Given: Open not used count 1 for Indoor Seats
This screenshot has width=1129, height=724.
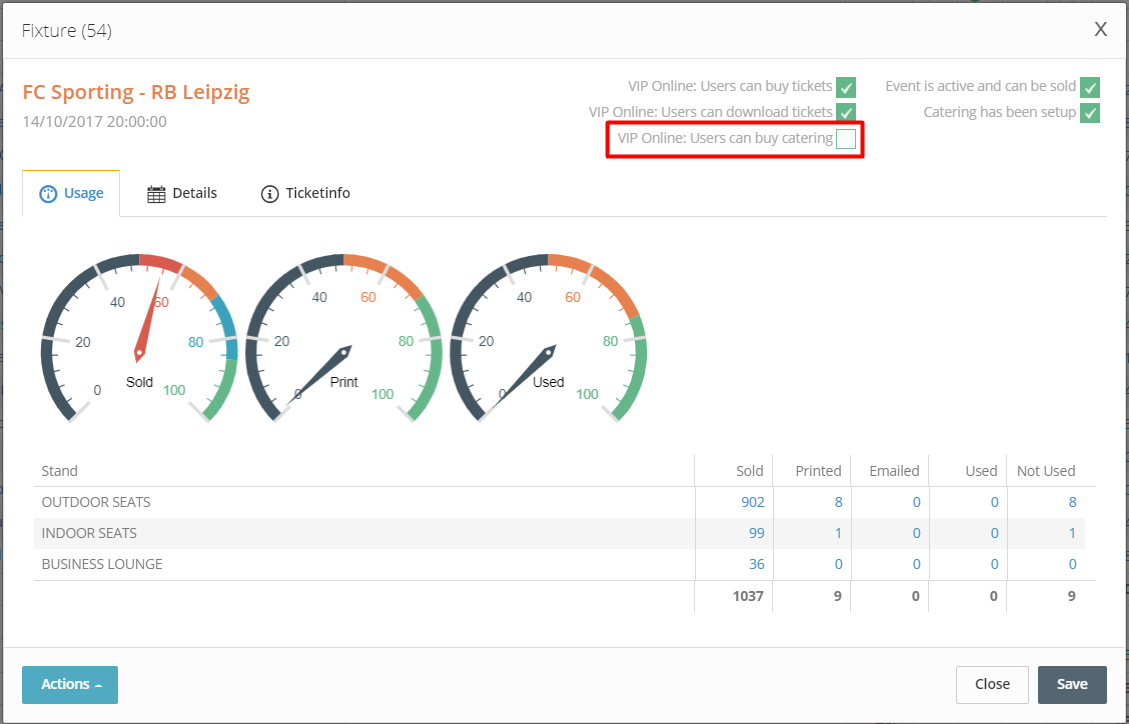Looking at the screenshot, I should pos(1072,533).
